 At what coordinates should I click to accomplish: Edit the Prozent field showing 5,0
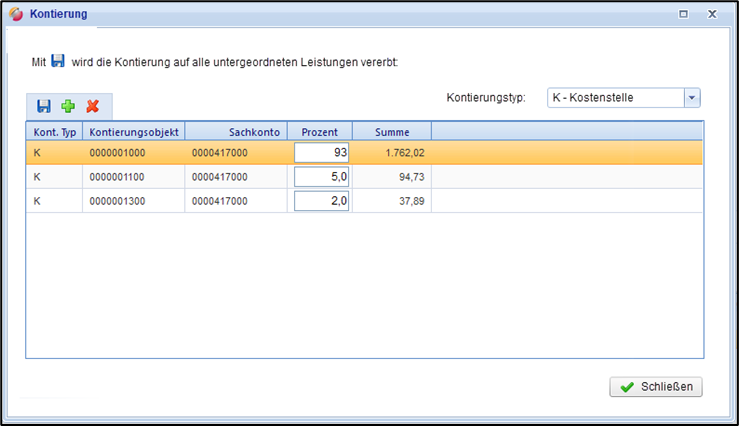[x=321, y=177]
